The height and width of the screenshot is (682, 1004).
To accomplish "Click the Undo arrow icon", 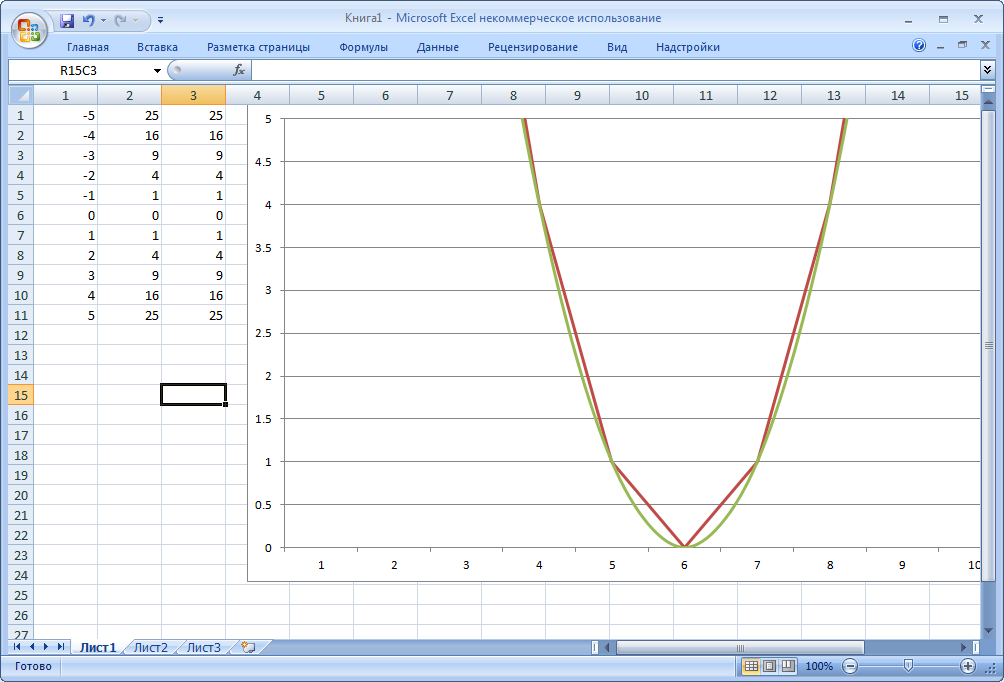I will coord(89,19).
